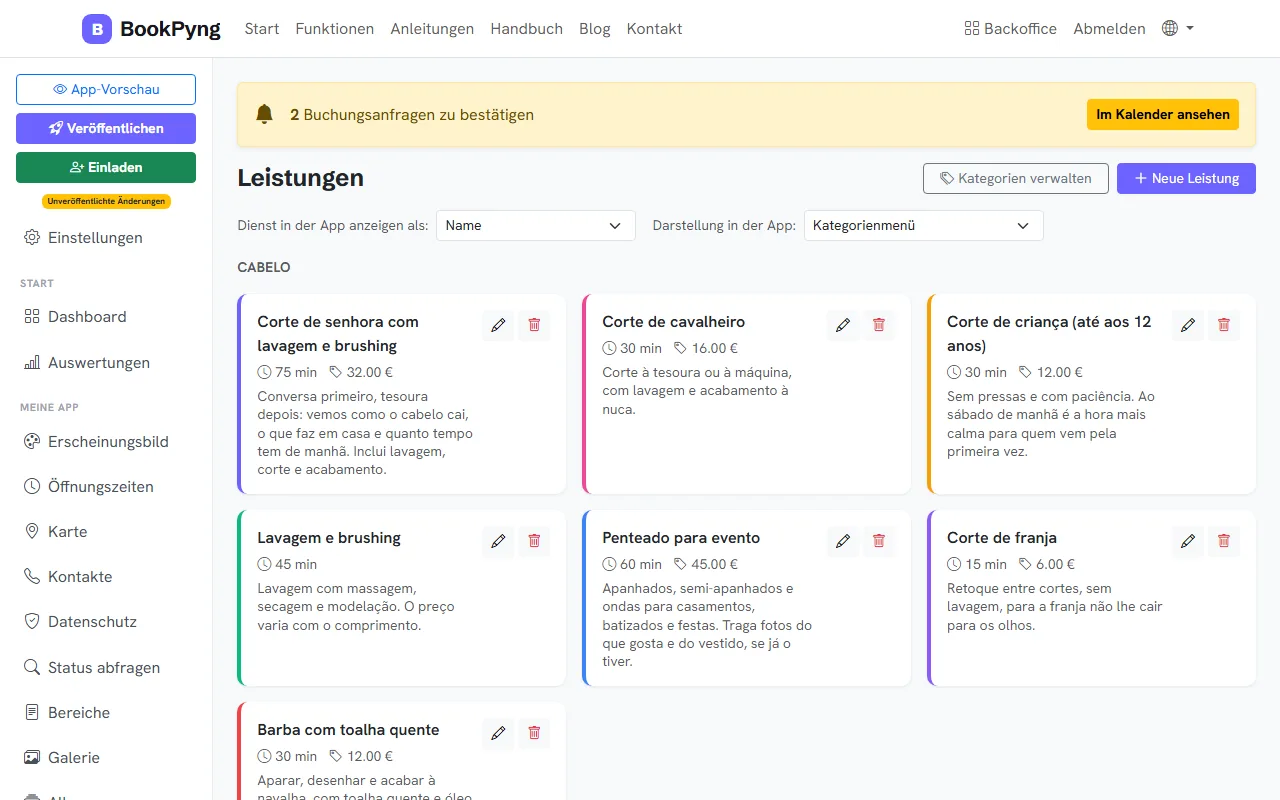Edit the Corte de cavalheiro service

point(843,325)
